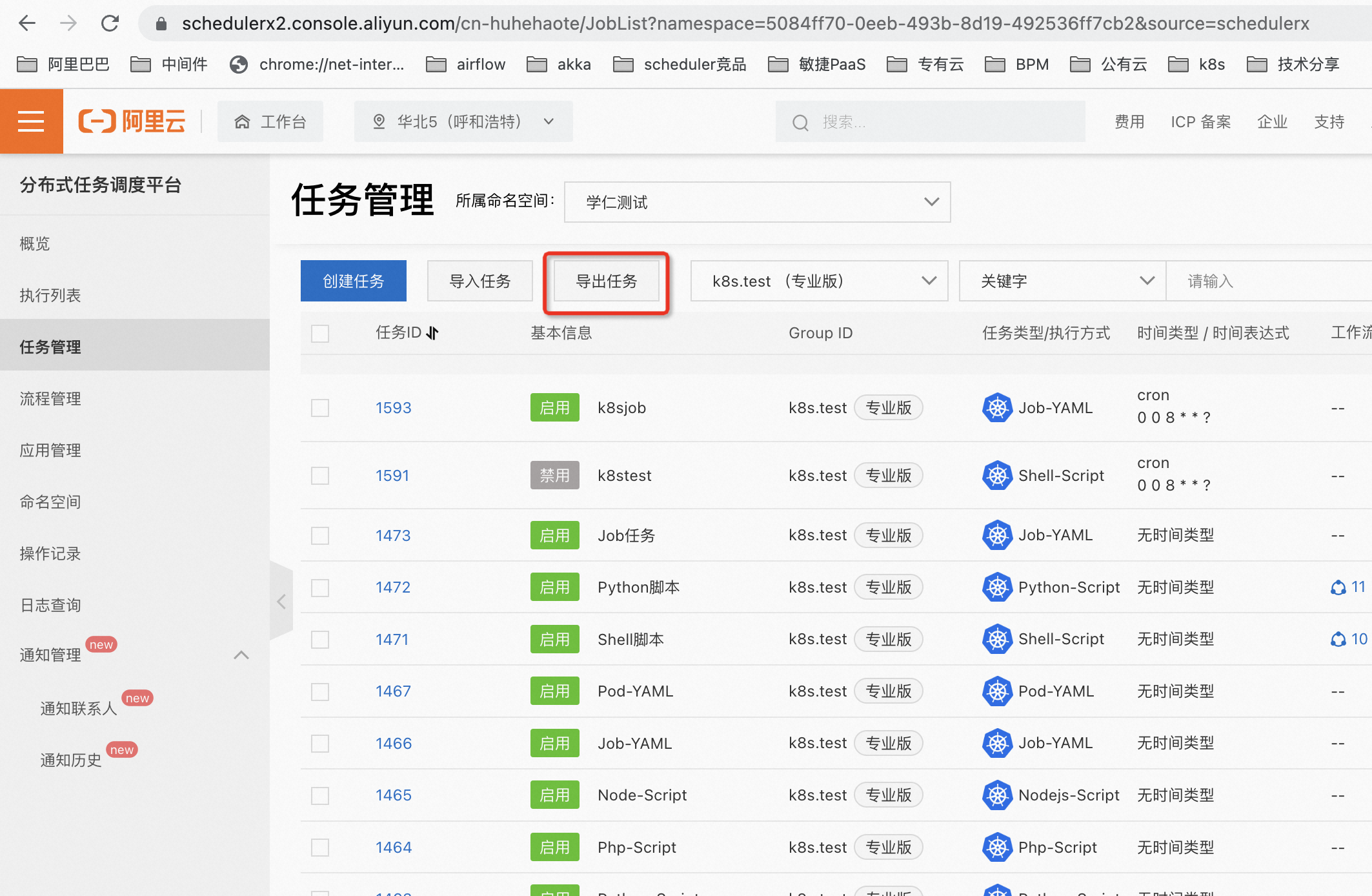Screen dimensions: 1372x896
Task: Click Kubernetes icon in row 1591
Action: point(997,476)
